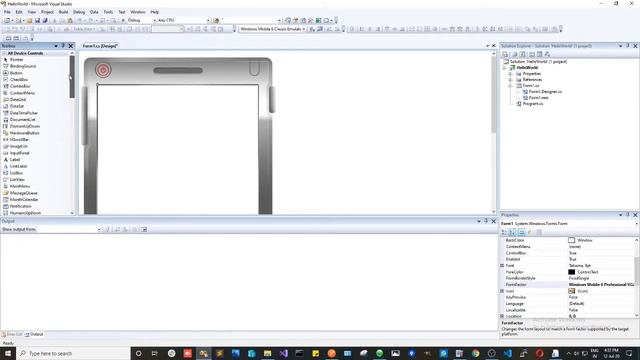This screenshot has height=360, width=640.
Task: Click the Categorized icon in the Properties panel
Action: click(x=504, y=232)
